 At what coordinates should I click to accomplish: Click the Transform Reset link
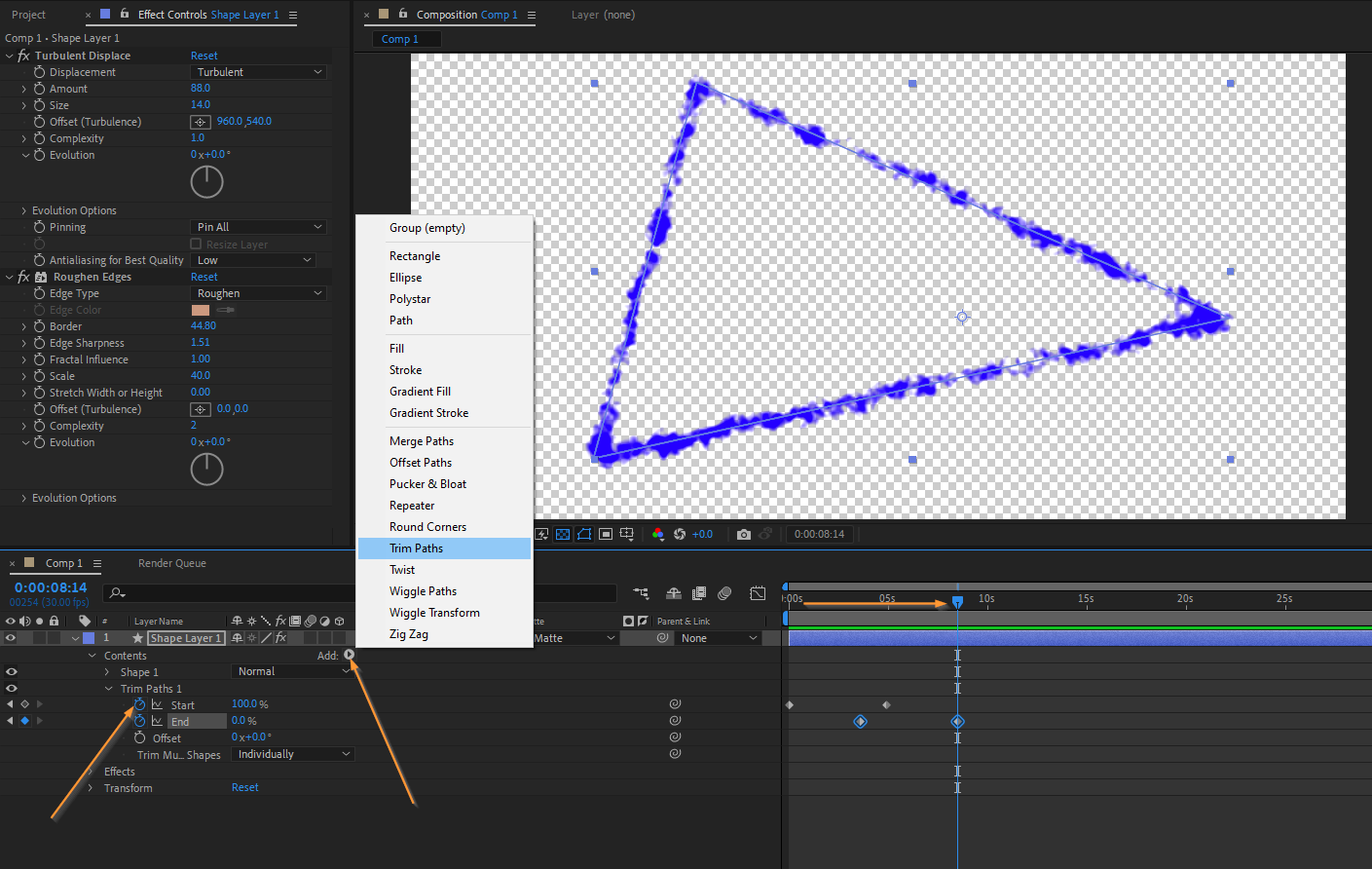244,787
